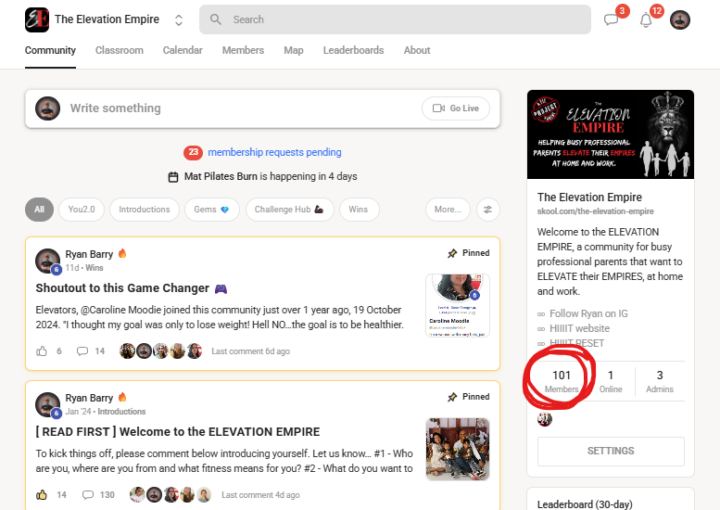The width and height of the screenshot is (720, 510).
Task: Switch to the Community tab
Action: click(x=50, y=50)
